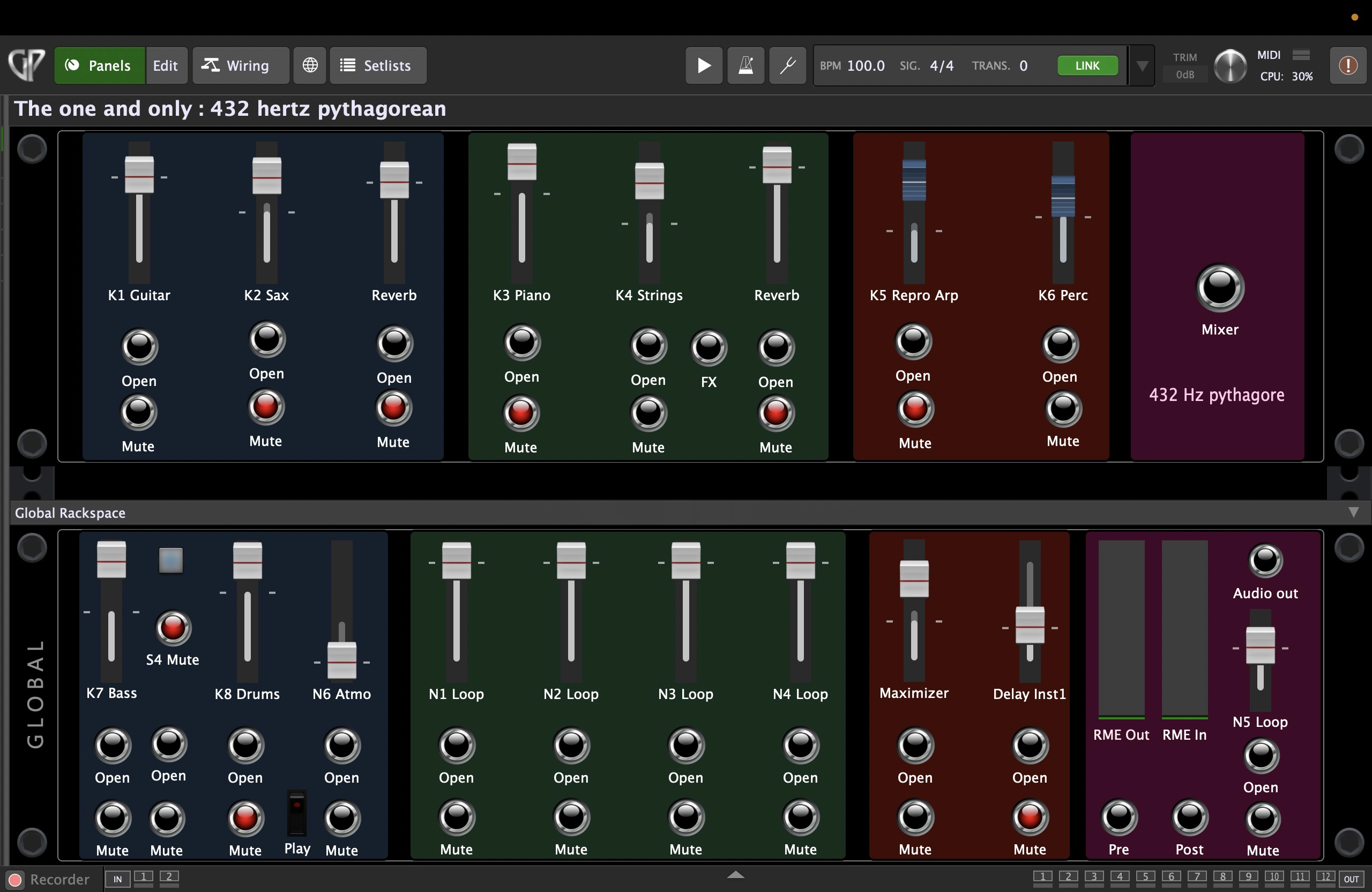Click the TRIM knob
1372x892 pixels.
pyautogui.click(x=1230, y=66)
